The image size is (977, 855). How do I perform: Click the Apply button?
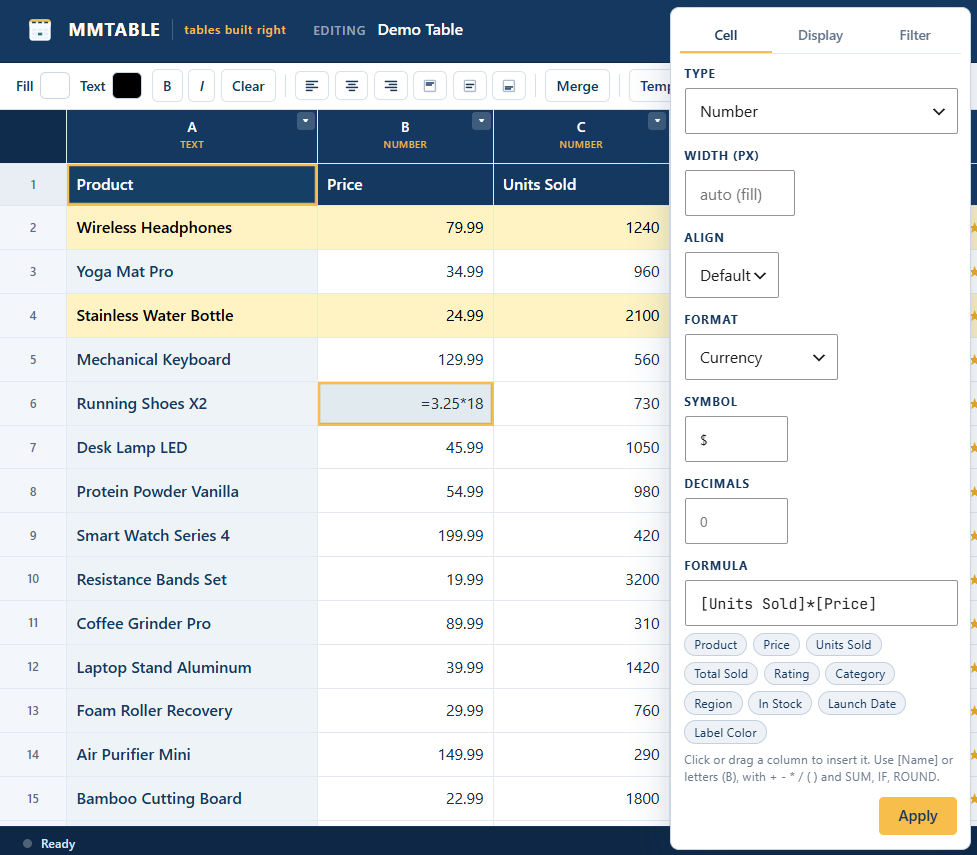point(918,816)
